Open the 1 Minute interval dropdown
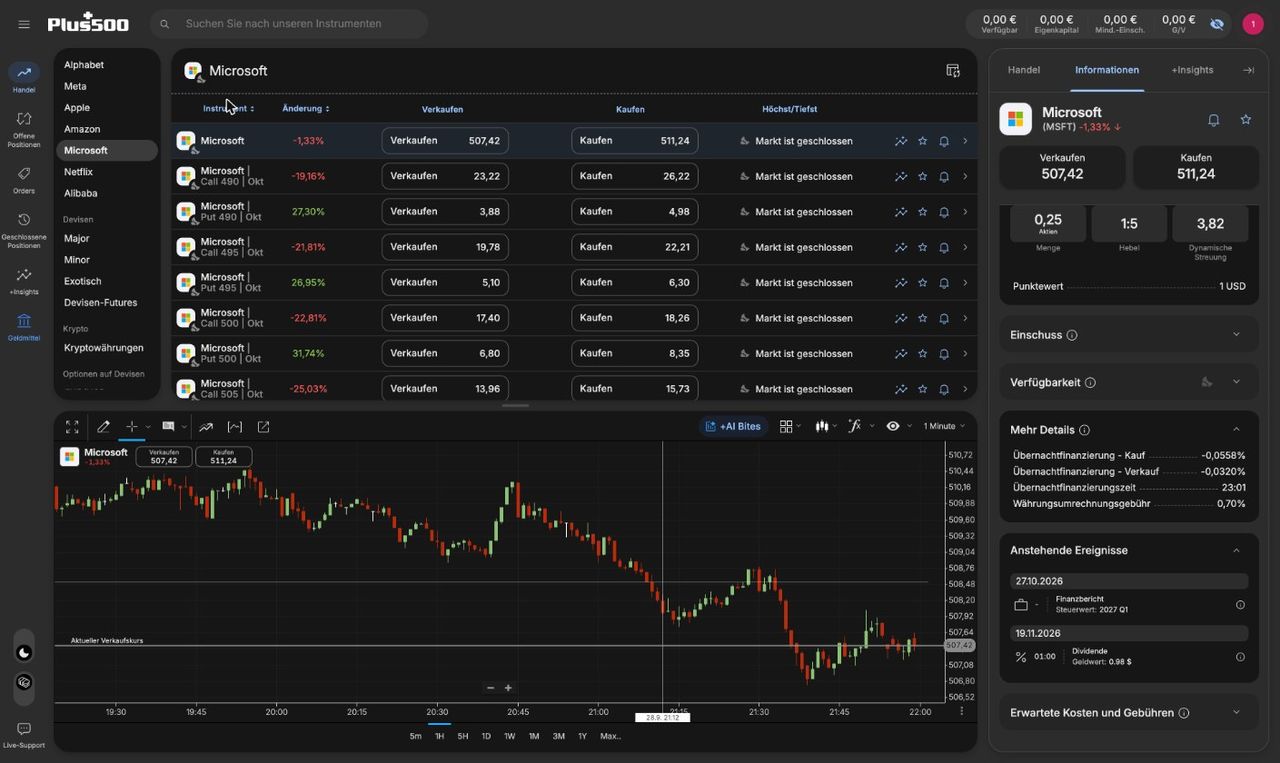Viewport: 1280px width, 763px height. point(944,426)
